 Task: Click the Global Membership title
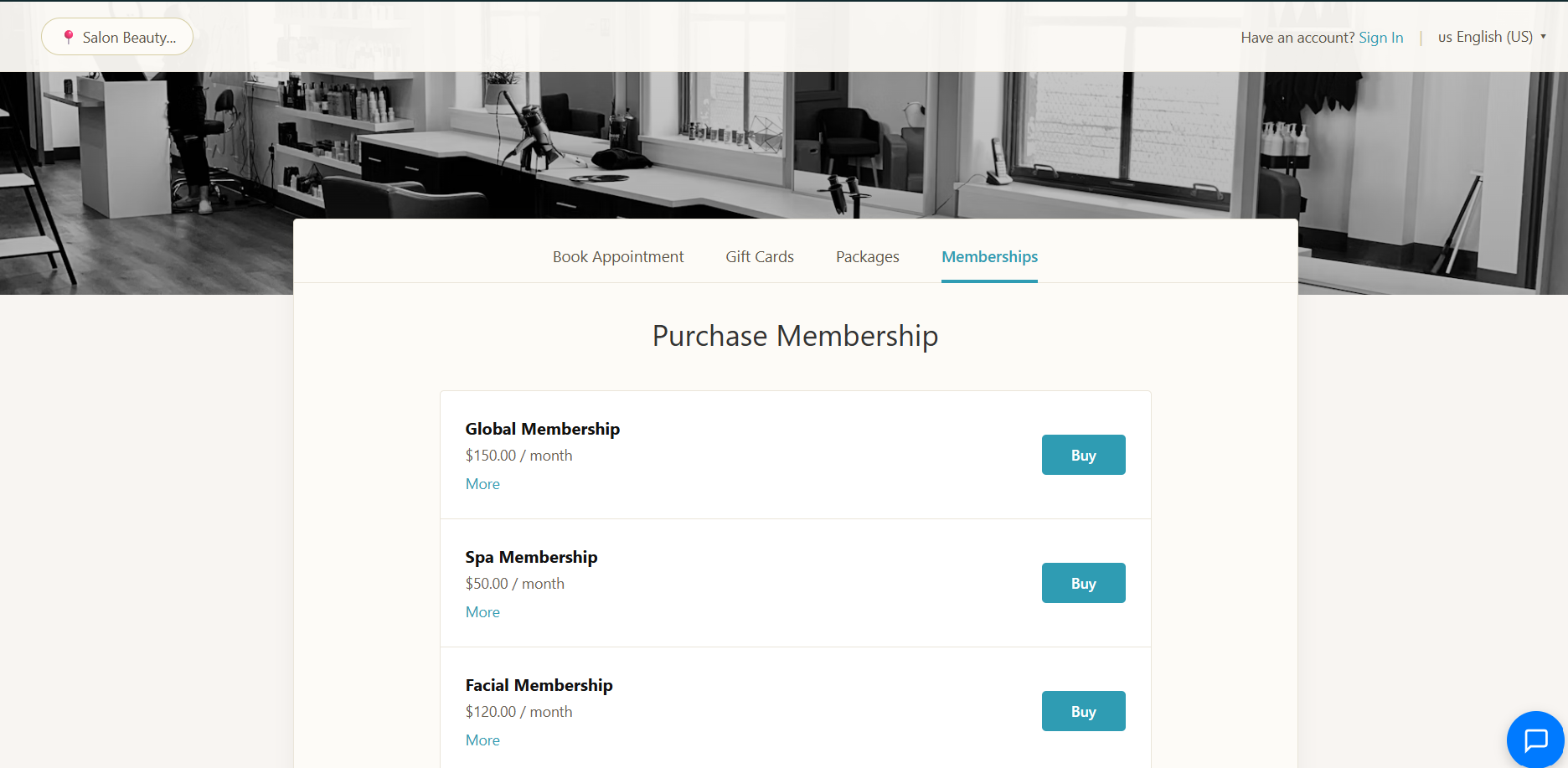[x=543, y=429]
